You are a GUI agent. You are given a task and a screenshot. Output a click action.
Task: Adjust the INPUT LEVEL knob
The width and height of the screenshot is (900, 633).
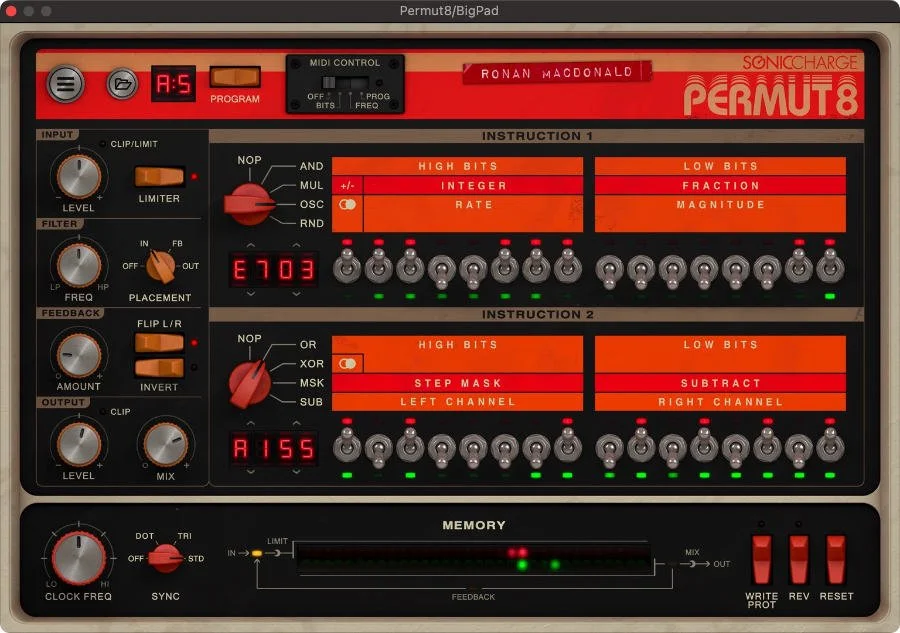click(79, 176)
